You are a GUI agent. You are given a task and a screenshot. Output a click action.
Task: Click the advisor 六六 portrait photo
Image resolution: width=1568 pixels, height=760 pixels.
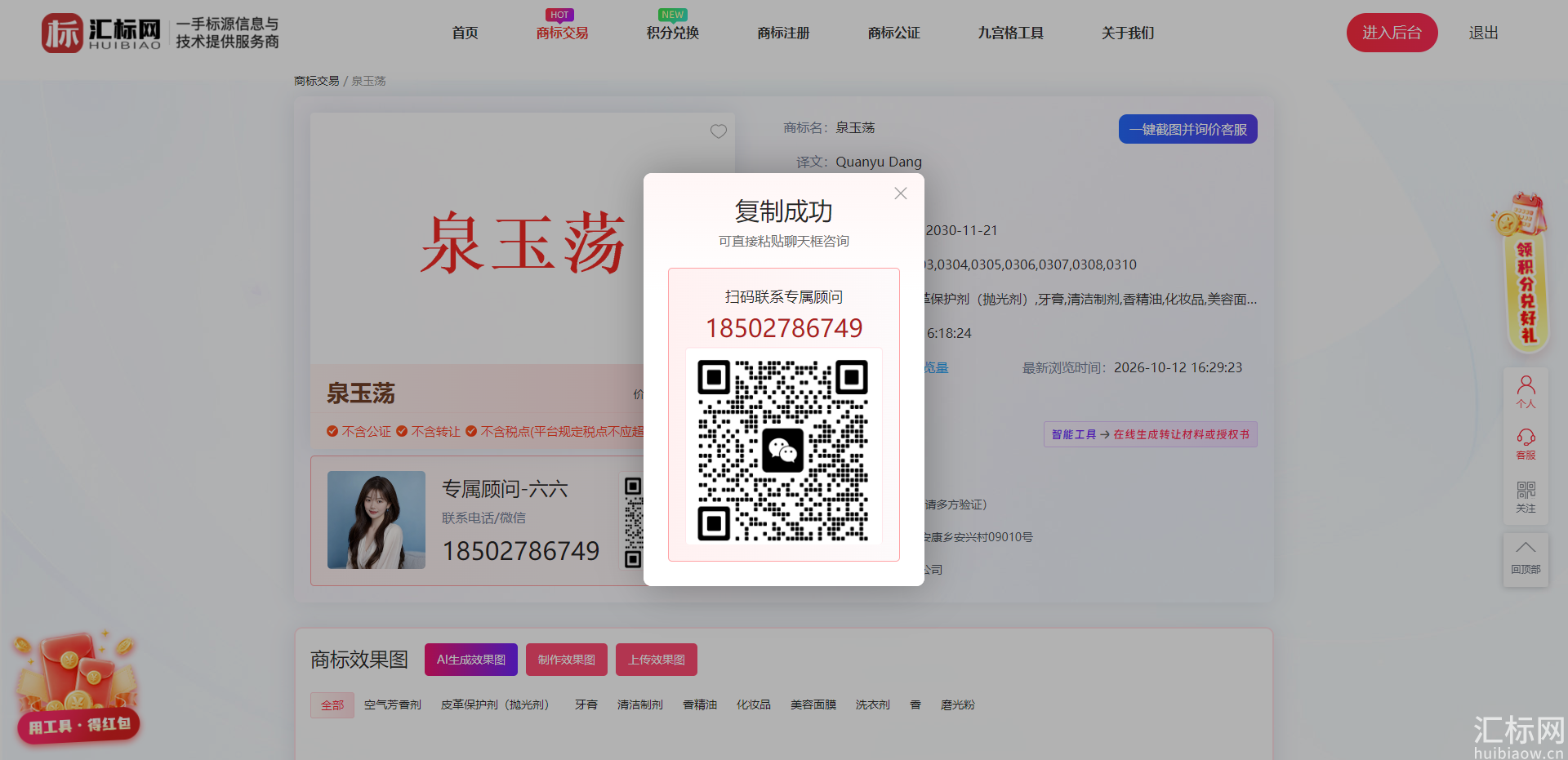point(376,520)
